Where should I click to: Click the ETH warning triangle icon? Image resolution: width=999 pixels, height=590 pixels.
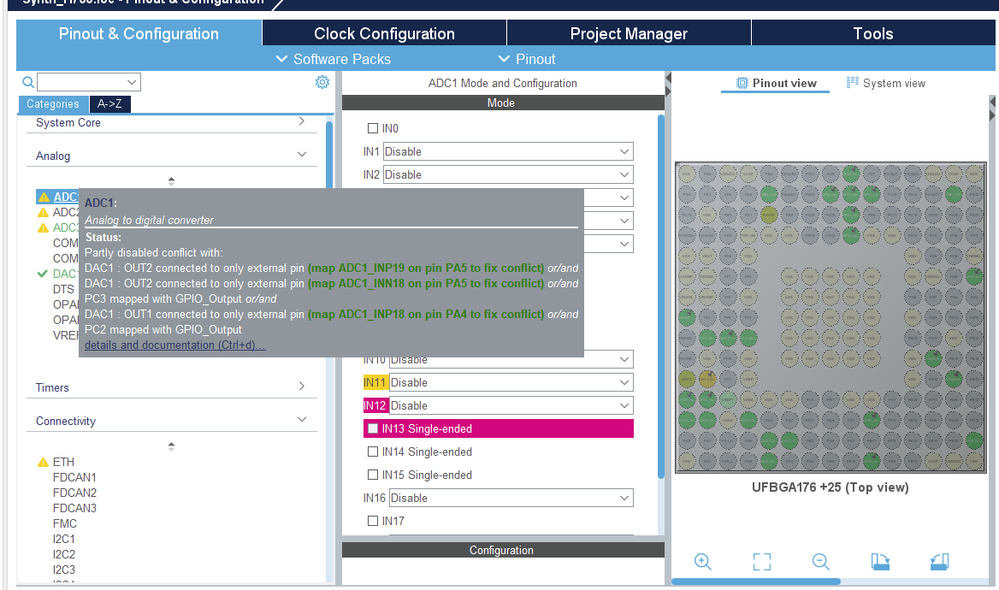(x=43, y=462)
